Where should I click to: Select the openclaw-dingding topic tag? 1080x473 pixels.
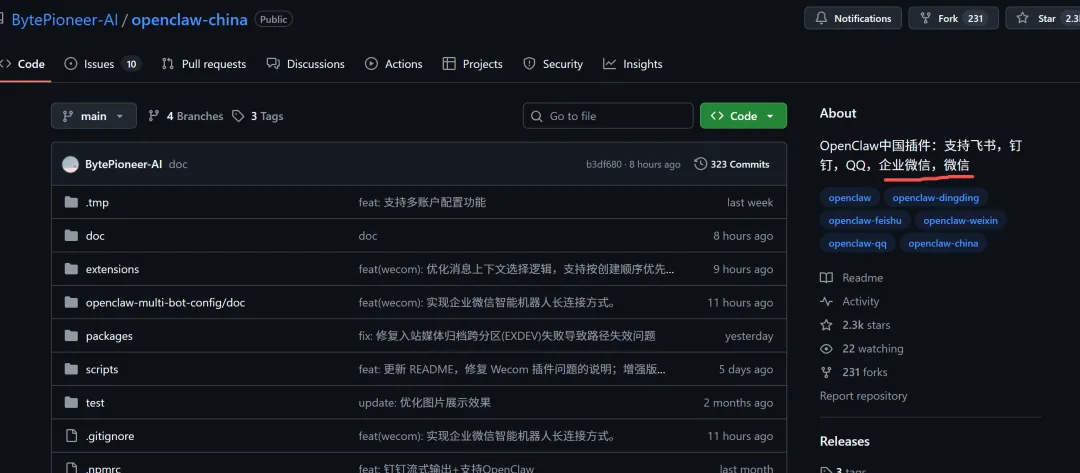click(x=935, y=198)
